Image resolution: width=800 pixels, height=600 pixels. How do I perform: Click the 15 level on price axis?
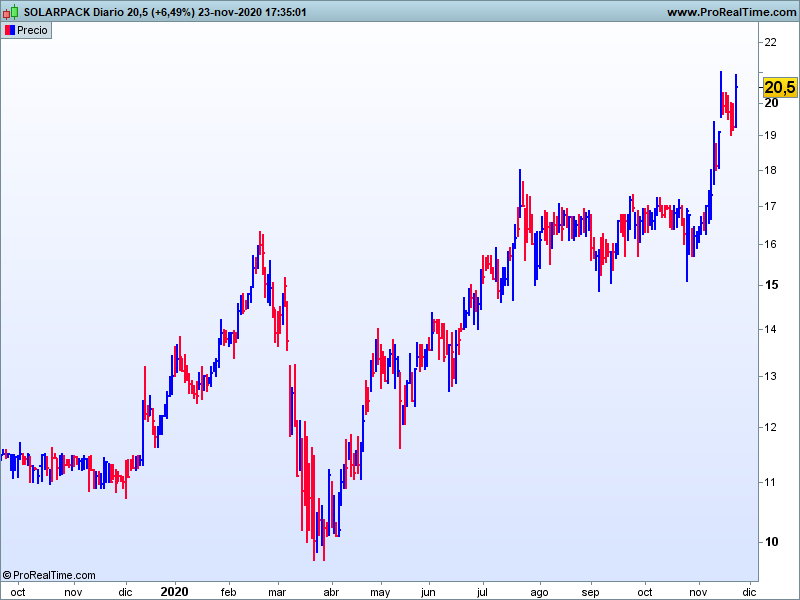click(x=771, y=285)
